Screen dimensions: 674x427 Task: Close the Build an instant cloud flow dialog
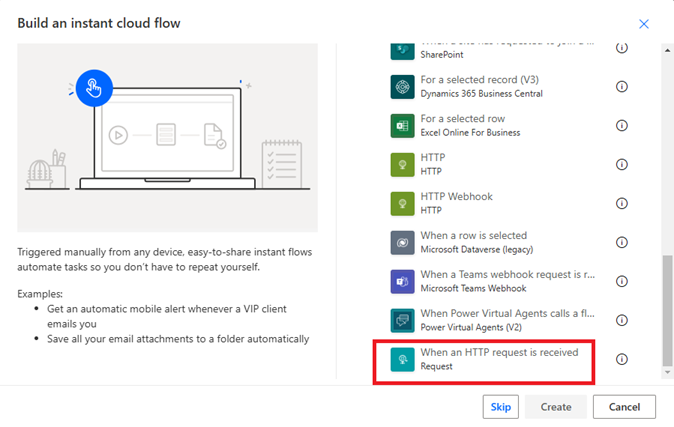tap(644, 24)
